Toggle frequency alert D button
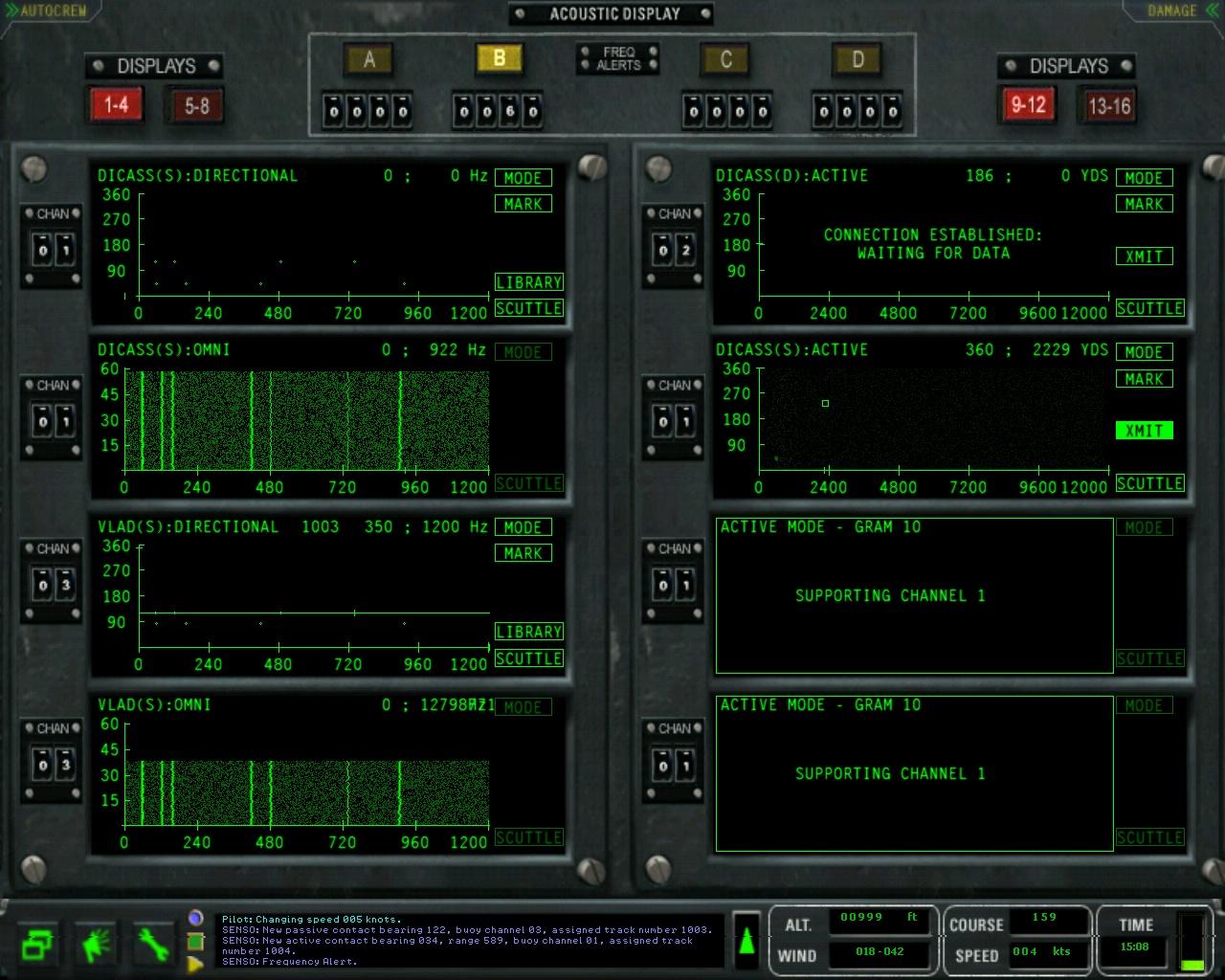Image resolution: width=1225 pixels, height=980 pixels. click(x=857, y=59)
